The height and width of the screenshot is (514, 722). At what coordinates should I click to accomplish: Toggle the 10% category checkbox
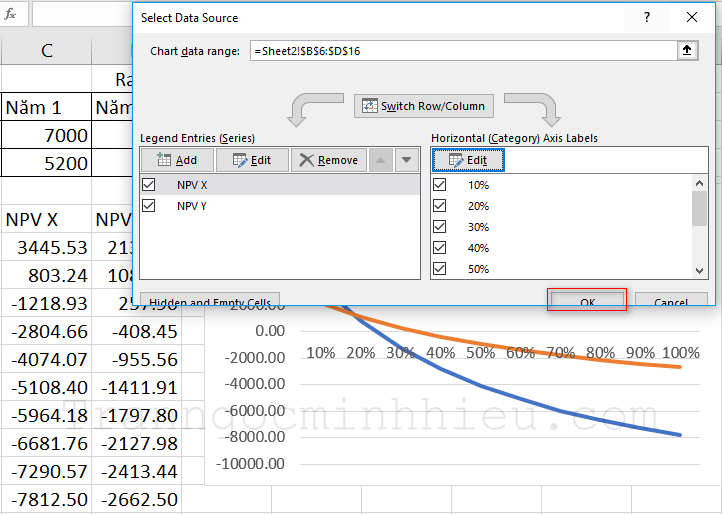[x=439, y=185]
